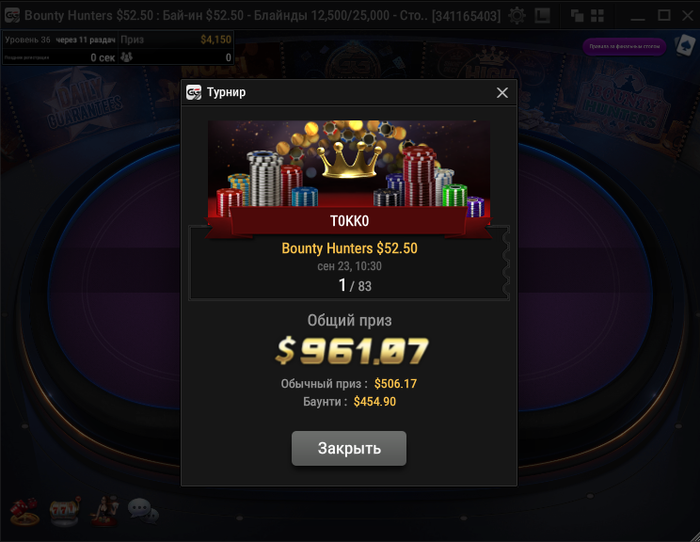The width and height of the screenshot is (700, 542).
Task: Click the $4,150 prize value
Action: click(x=216, y=40)
